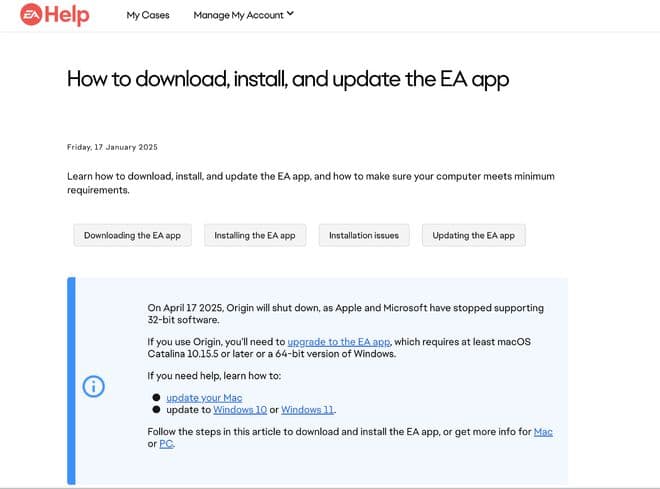Click the intro paragraph starting with Learn how

coord(310,182)
